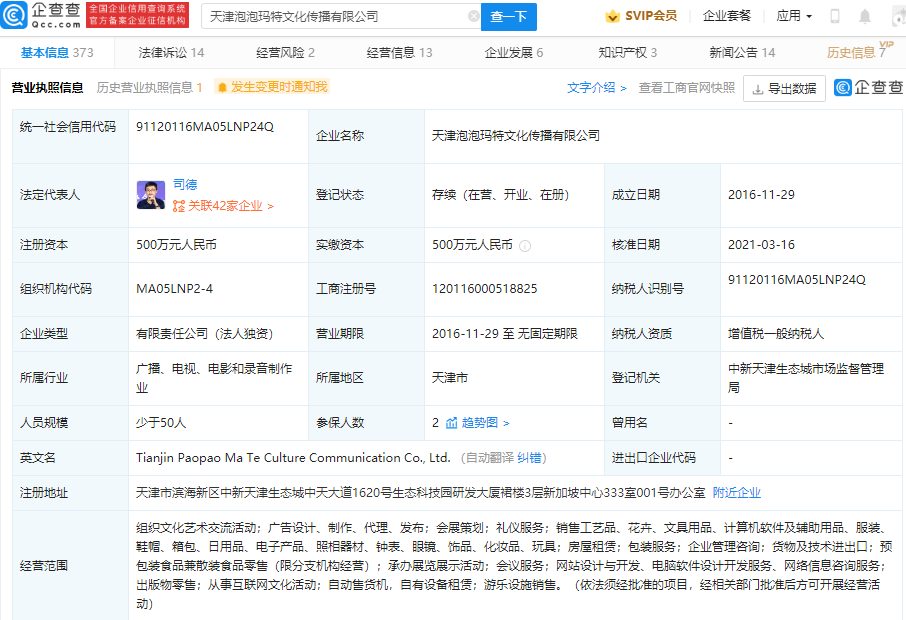Click the 导出数据 export button
The width and height of the screenshot is (906, 620).
click(784, 88)
